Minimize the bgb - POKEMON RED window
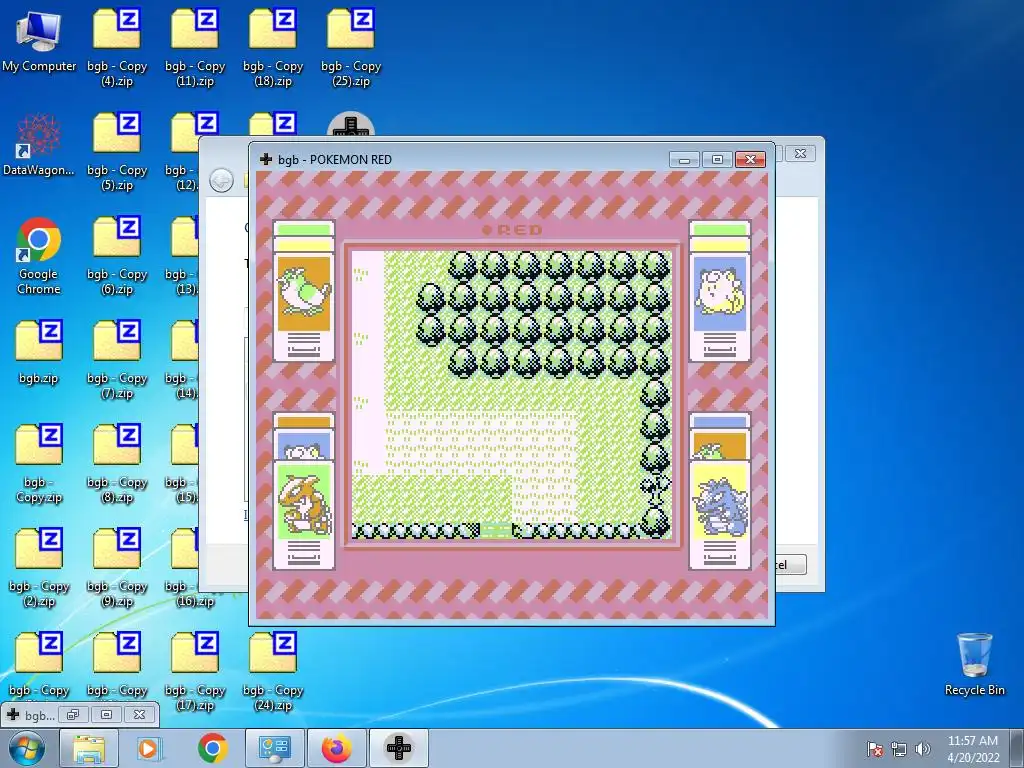The image size is (1024, 768). [684, 159]
